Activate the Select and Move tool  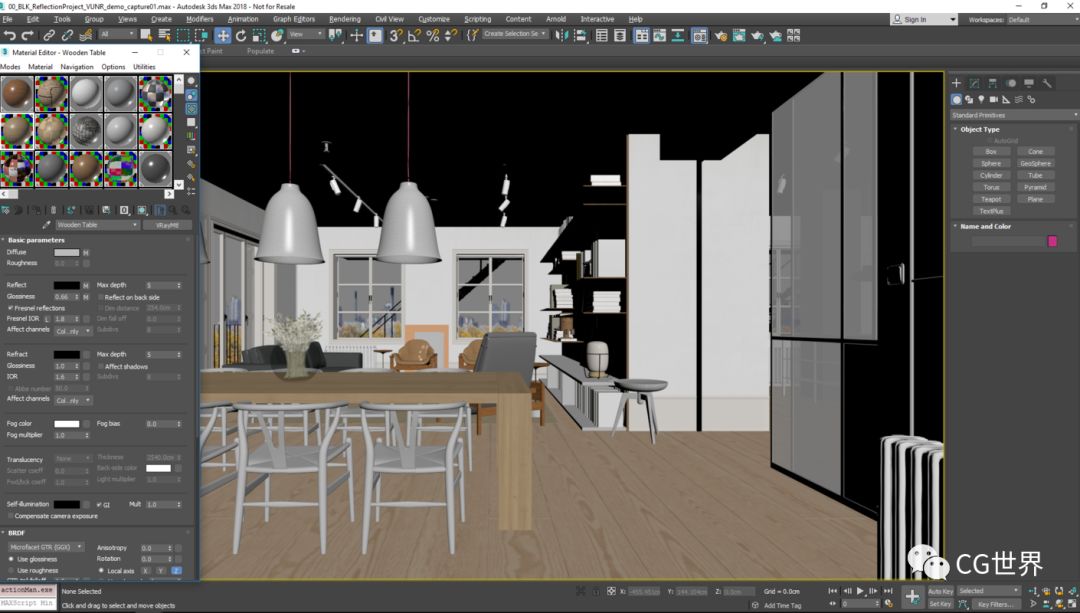(x=222, y=35)
